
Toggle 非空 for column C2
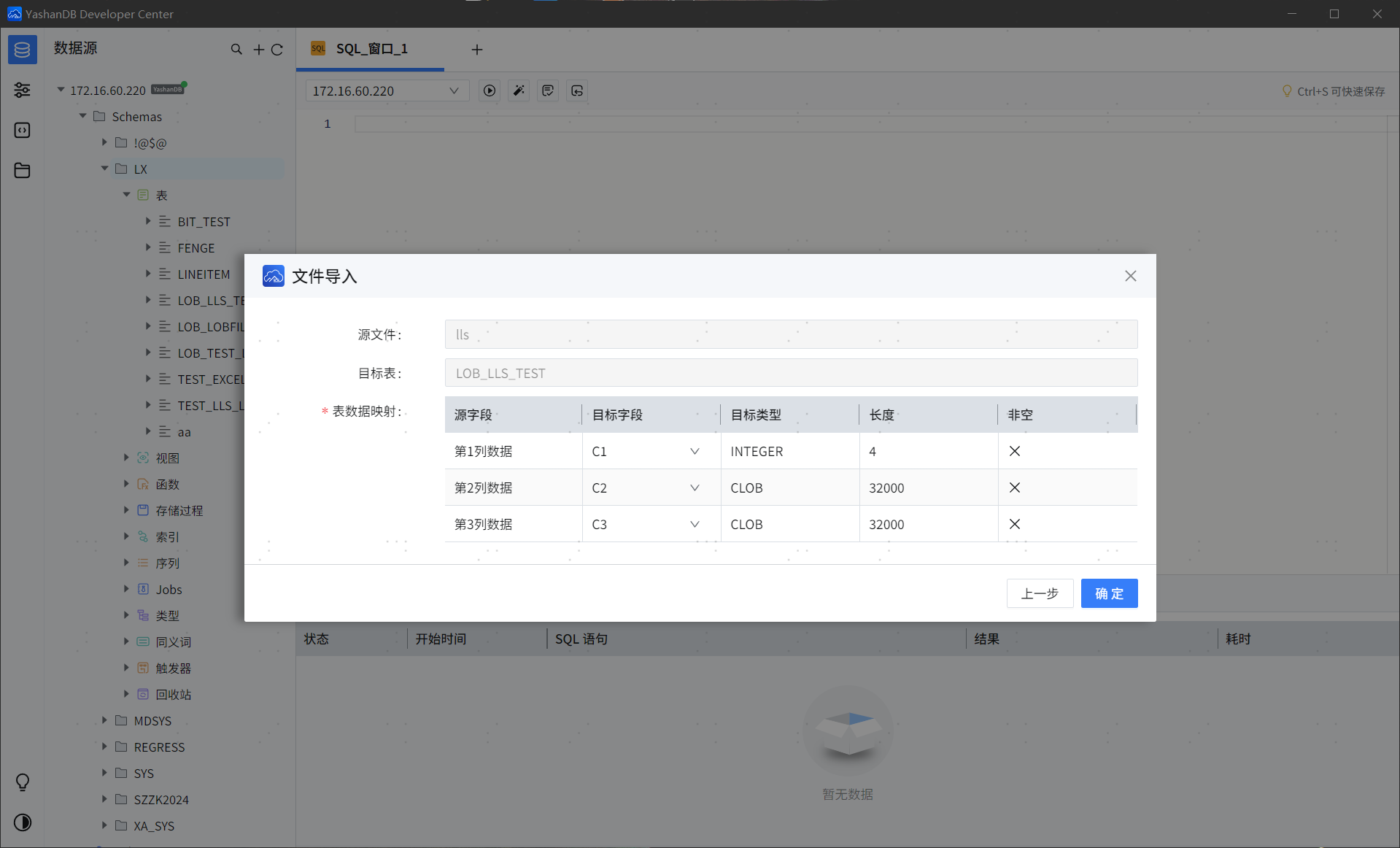coord(1014,487)
